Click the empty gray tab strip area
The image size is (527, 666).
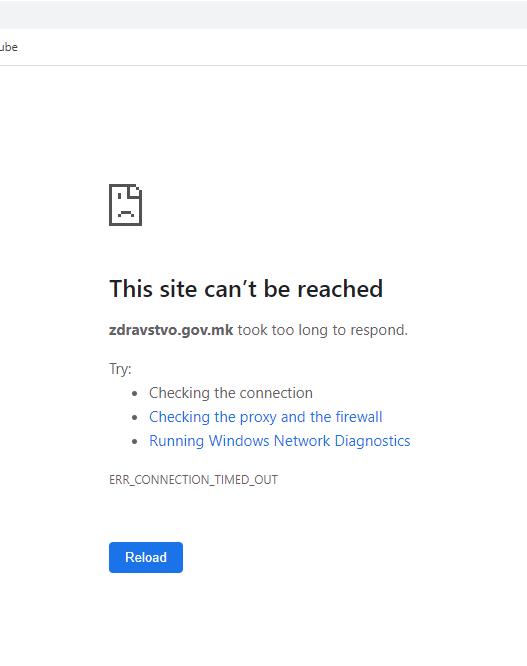263,14
